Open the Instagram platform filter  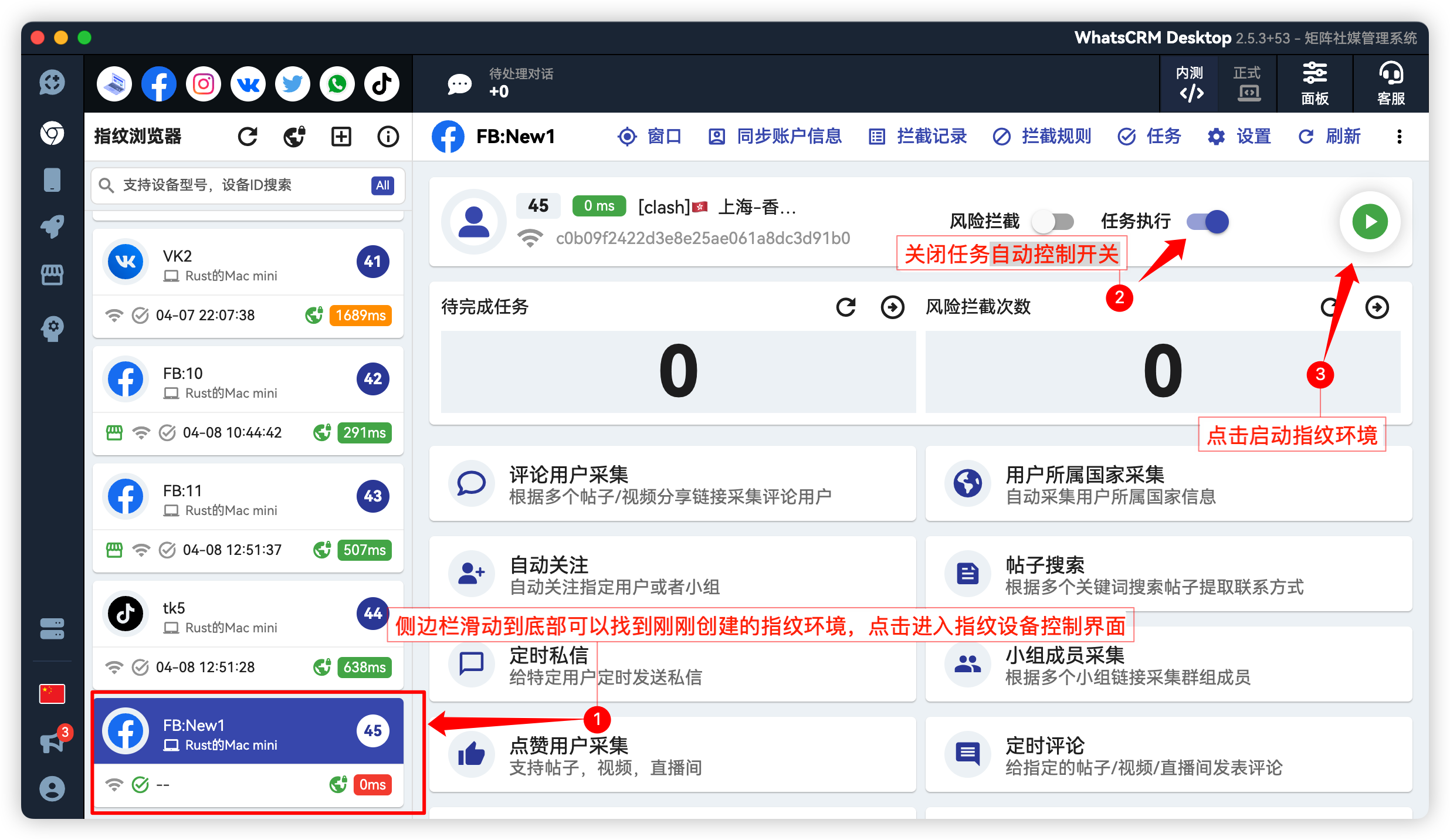(x=203, y=83)
